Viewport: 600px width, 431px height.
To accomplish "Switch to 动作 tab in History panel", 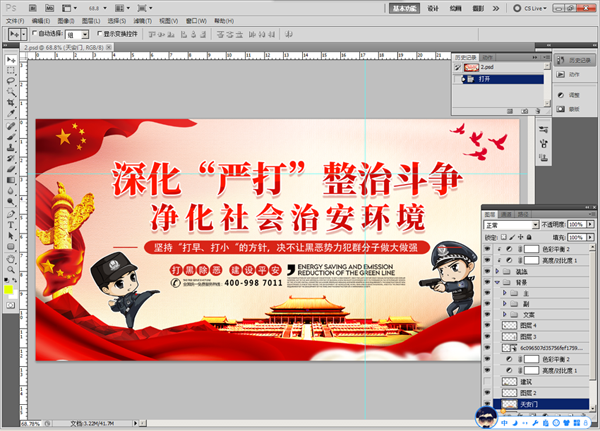I will (487, 57).
